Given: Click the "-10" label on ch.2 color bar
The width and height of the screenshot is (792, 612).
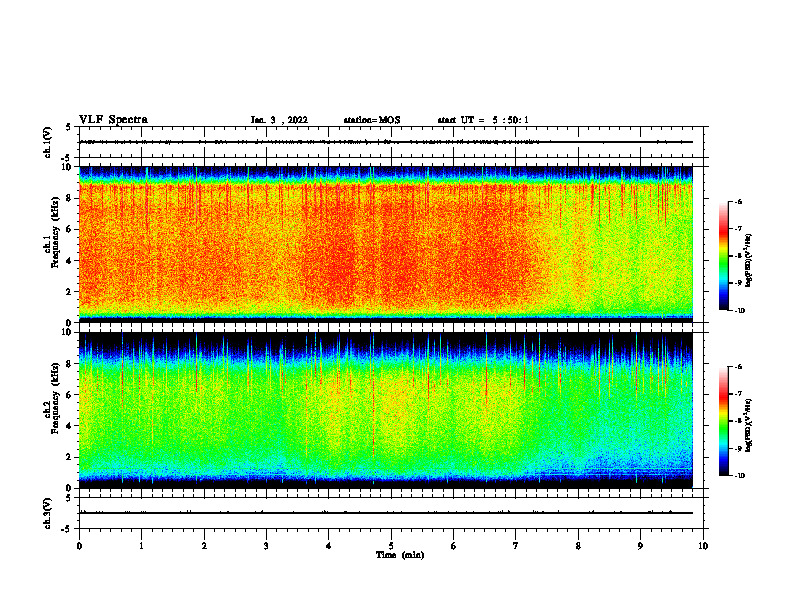Looking at the screenshot, I should (x=739, y=476).
